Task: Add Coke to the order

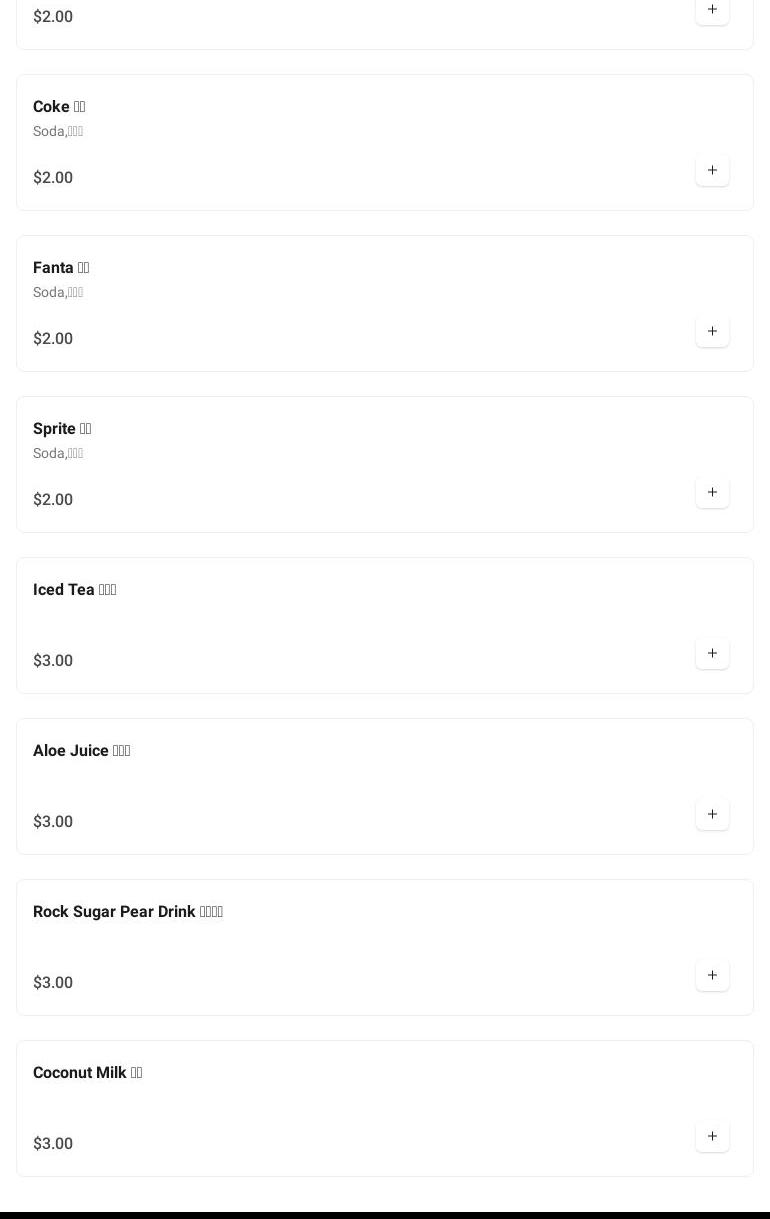Action: pos(712,171)
